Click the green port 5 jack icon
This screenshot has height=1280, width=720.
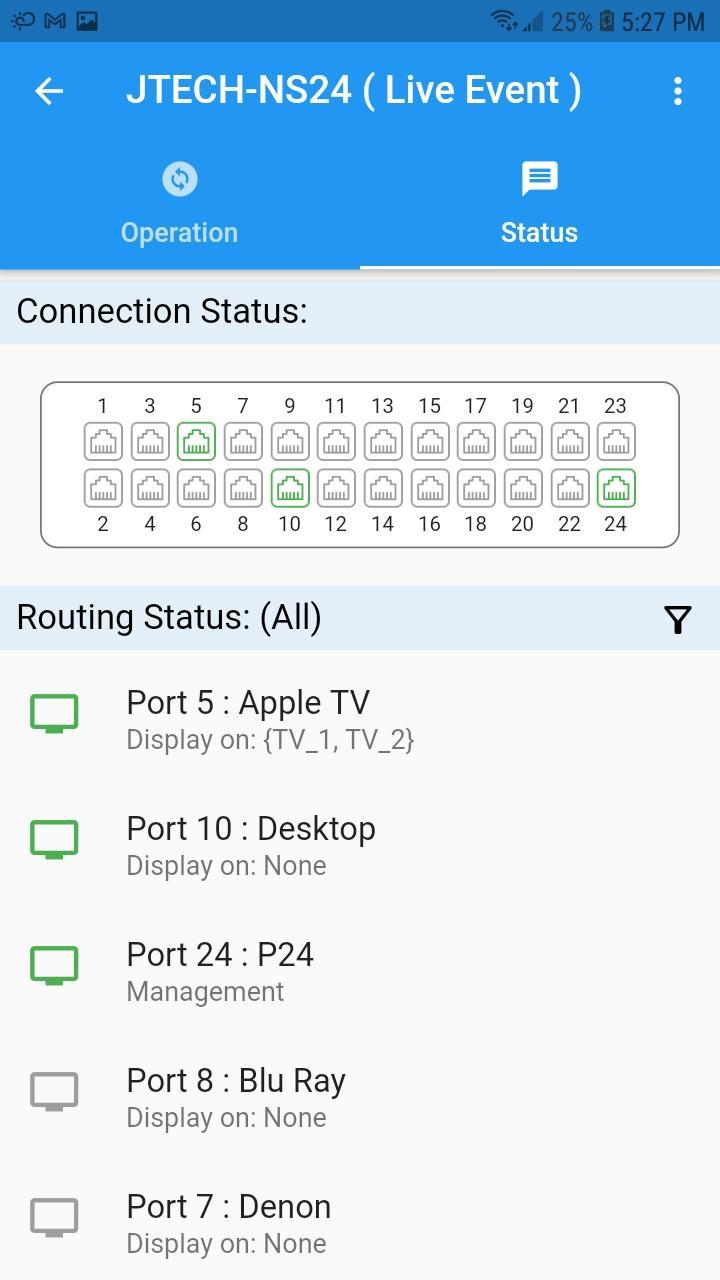point(196,441)
